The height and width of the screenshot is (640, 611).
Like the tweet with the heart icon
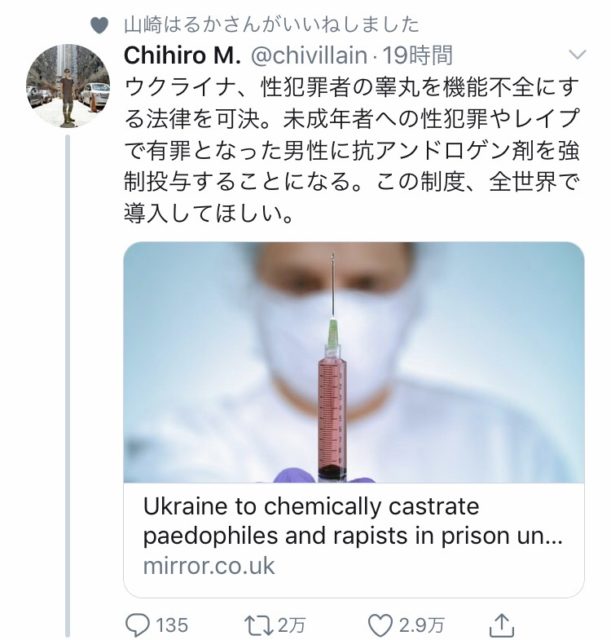pyautogui.click(x=380, y=624)
